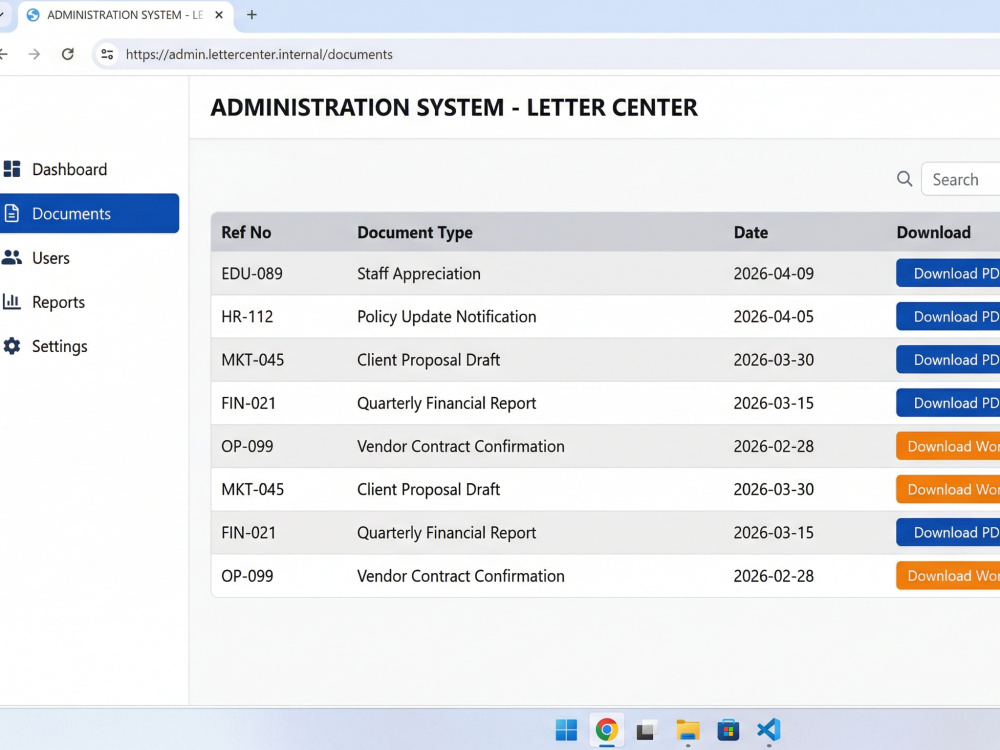
Task: Focus the Search input field
Action: click(960, 179)
